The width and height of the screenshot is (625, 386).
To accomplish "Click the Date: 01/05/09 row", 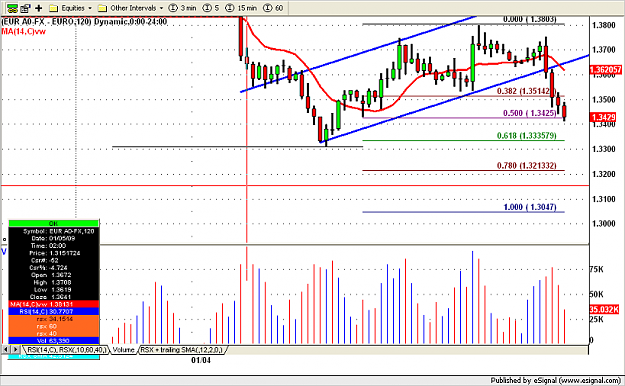I will pyautogui.click(x=53, y=238).
